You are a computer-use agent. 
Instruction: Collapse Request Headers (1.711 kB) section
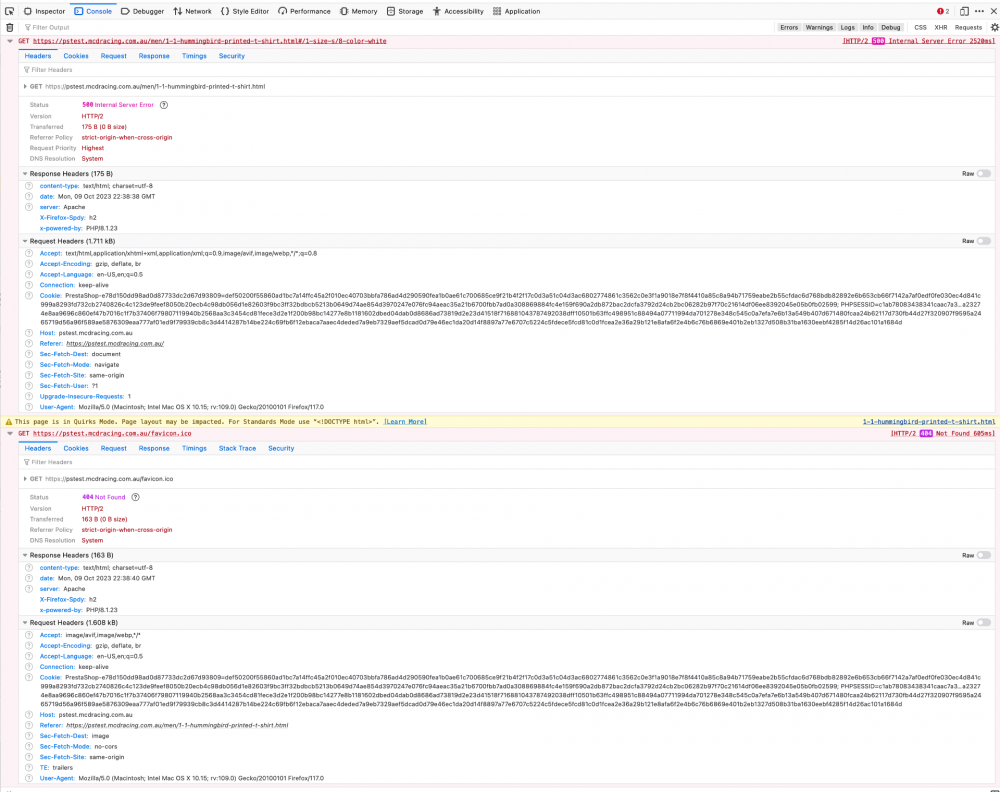(25, 241)
